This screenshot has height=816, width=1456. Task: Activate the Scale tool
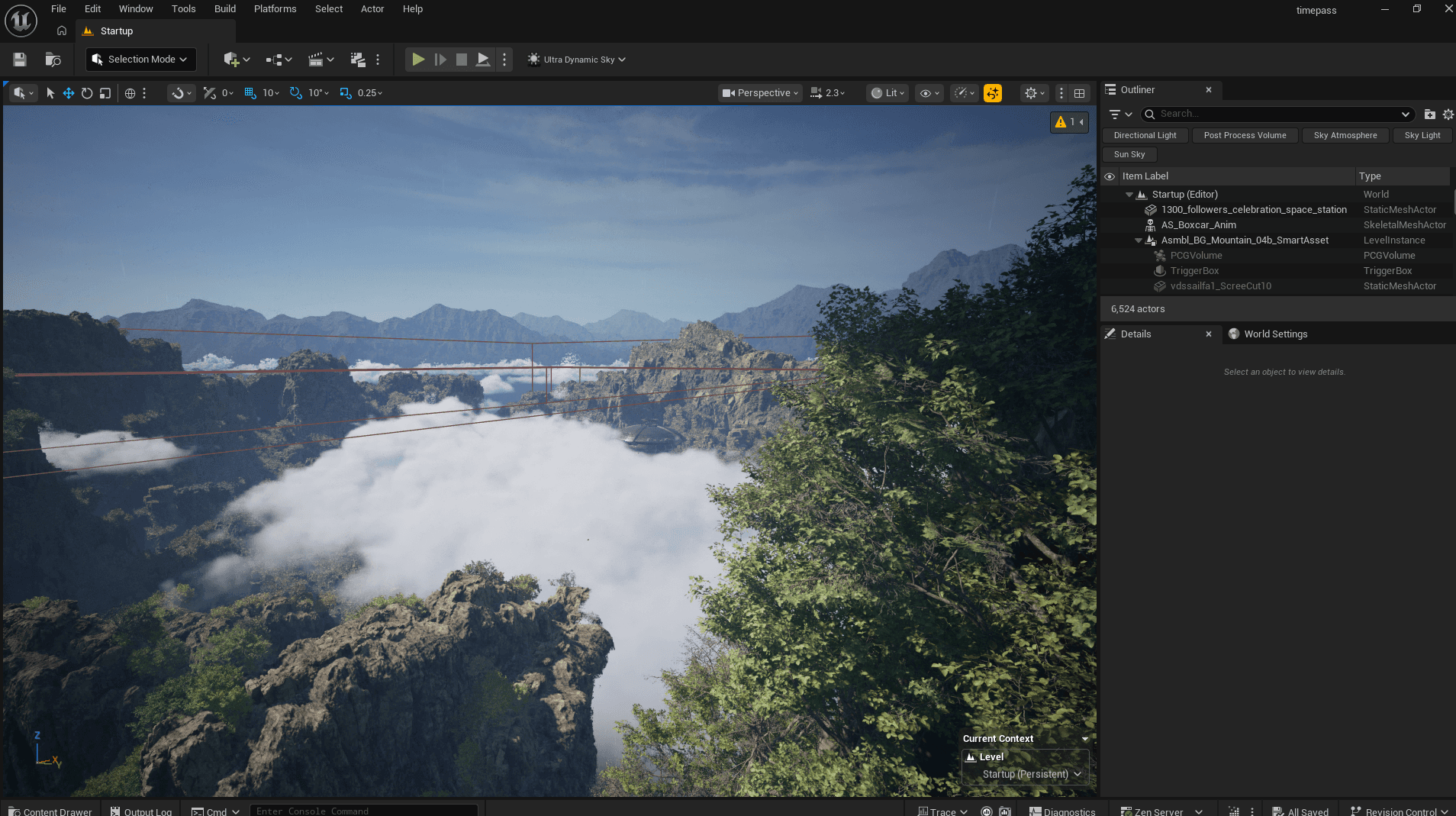pyautogui.click(x=105, y=93)
